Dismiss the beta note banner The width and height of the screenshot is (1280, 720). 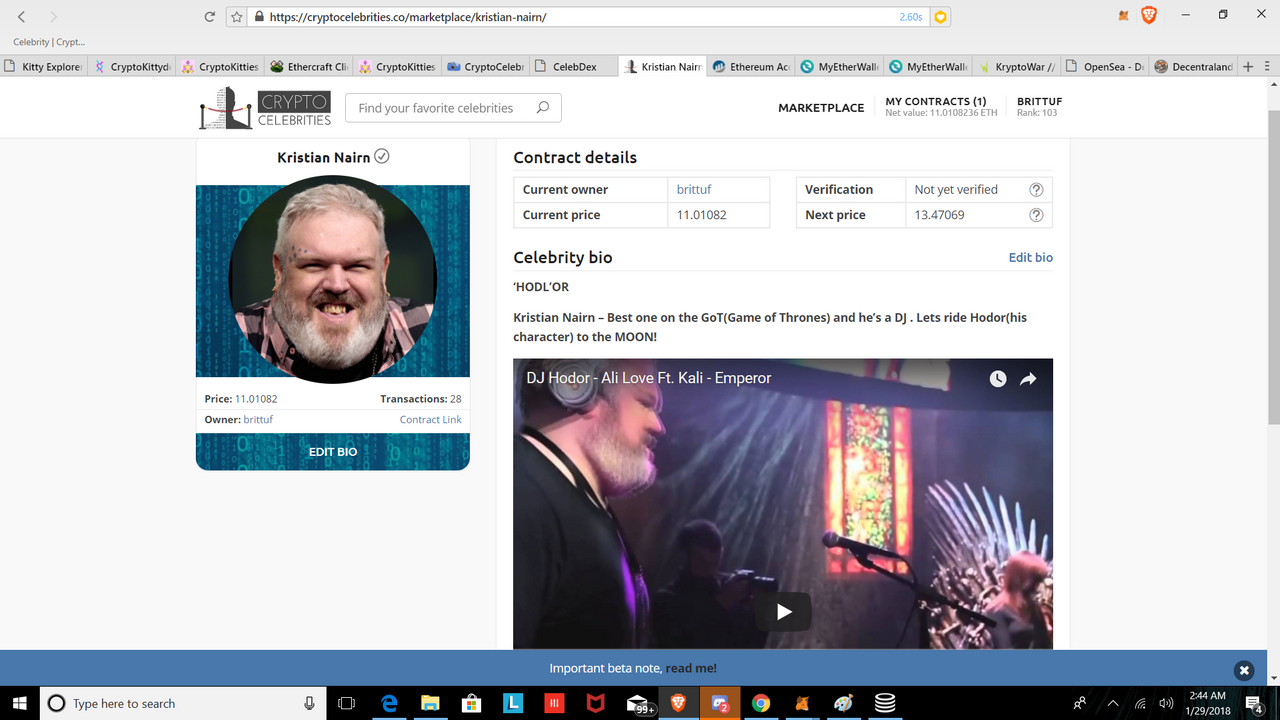point(1243,670)
